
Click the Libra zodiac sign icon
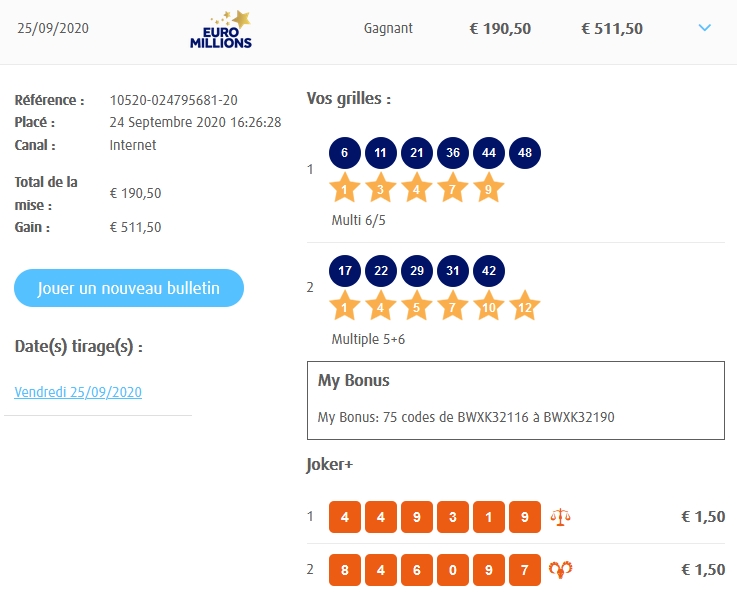click(x=561, y=517)
